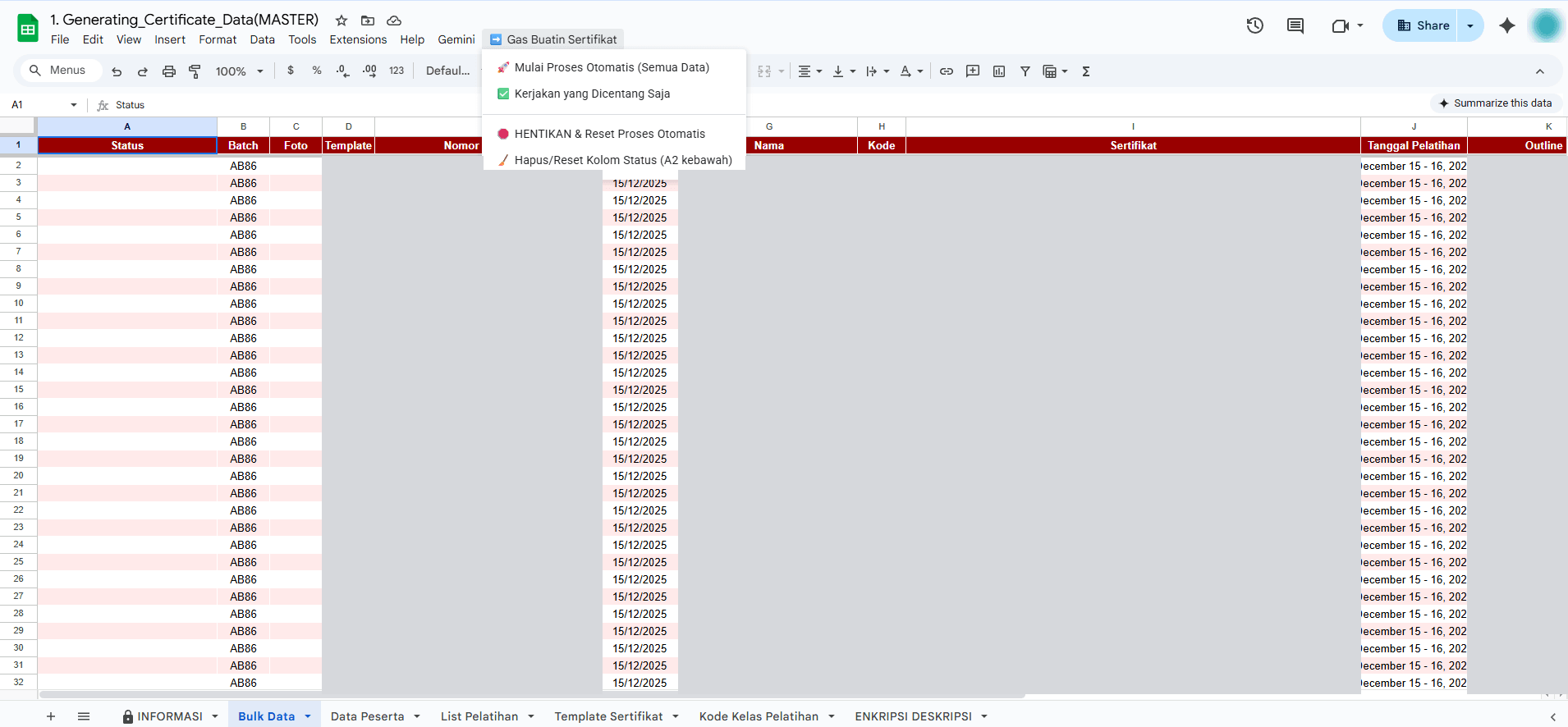Switch to the Template Sertifikat sheet tab
Image resolution: width=1568 pixels, height=727 pixels.
[x=608, y=716]
